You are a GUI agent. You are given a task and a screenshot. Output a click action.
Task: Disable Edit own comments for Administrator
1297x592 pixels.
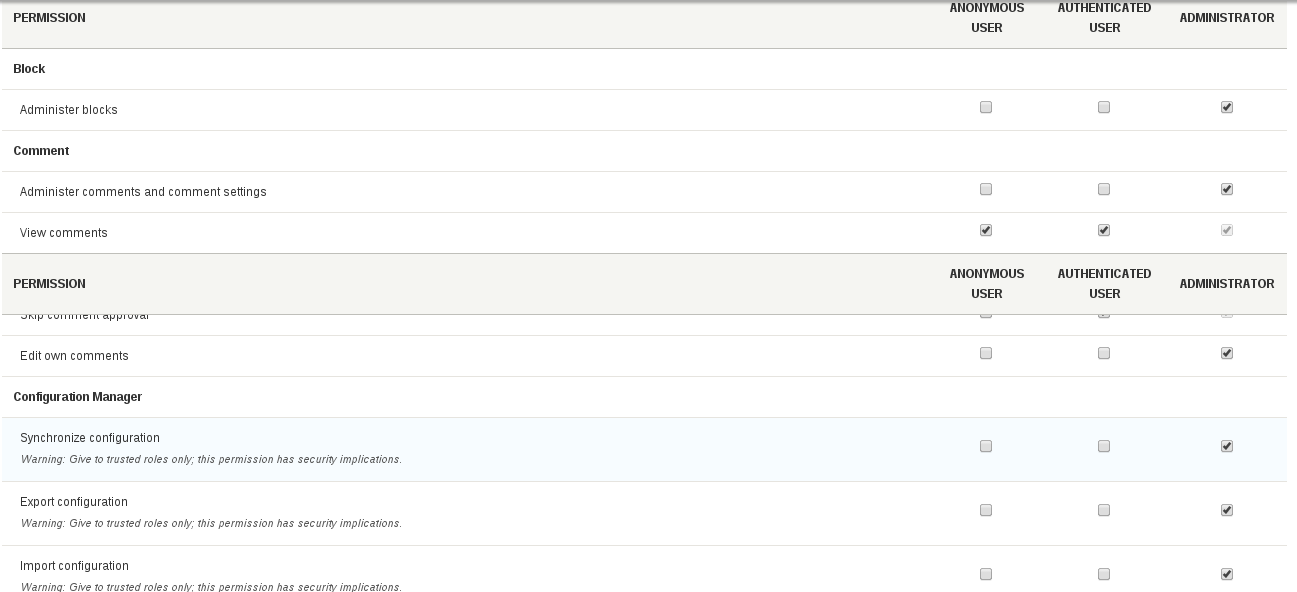1226,352
